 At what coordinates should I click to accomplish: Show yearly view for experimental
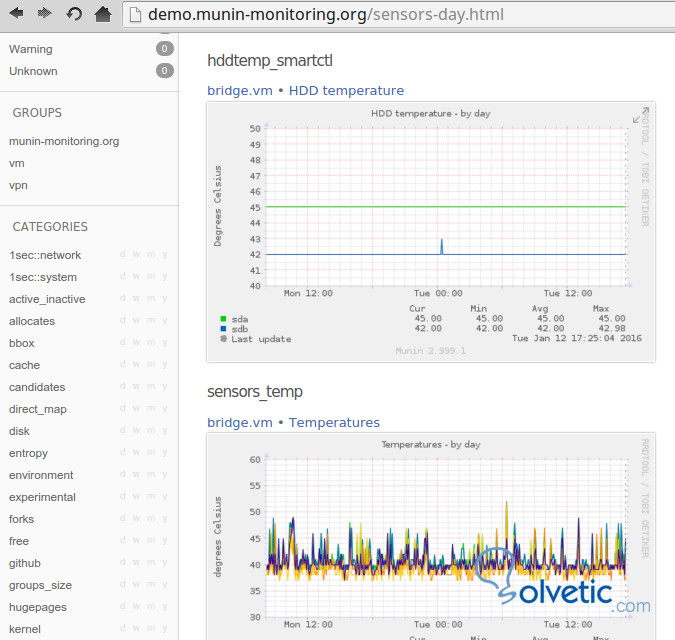point(165,496)
